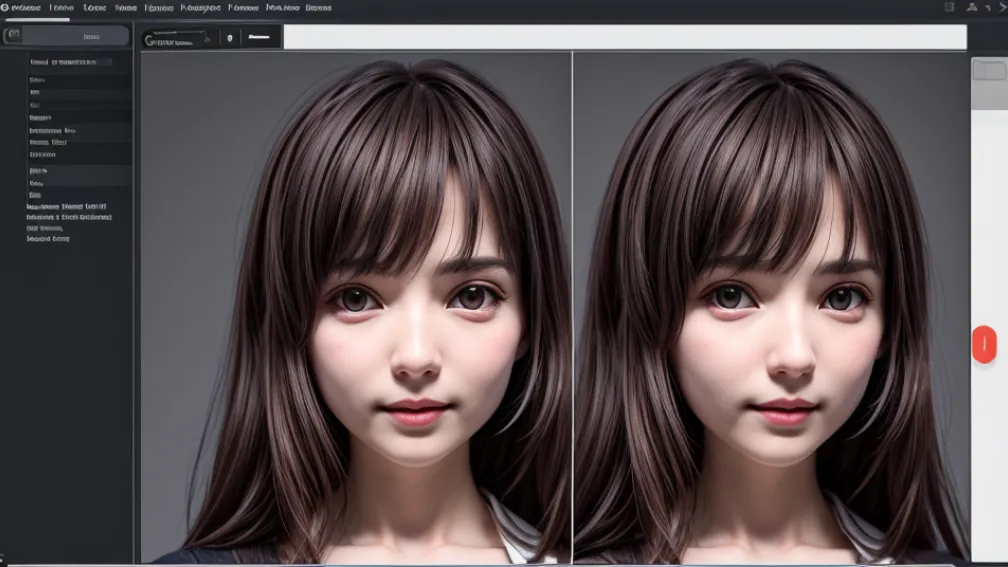Click the red pill button on the right panel

click(984, 345)
